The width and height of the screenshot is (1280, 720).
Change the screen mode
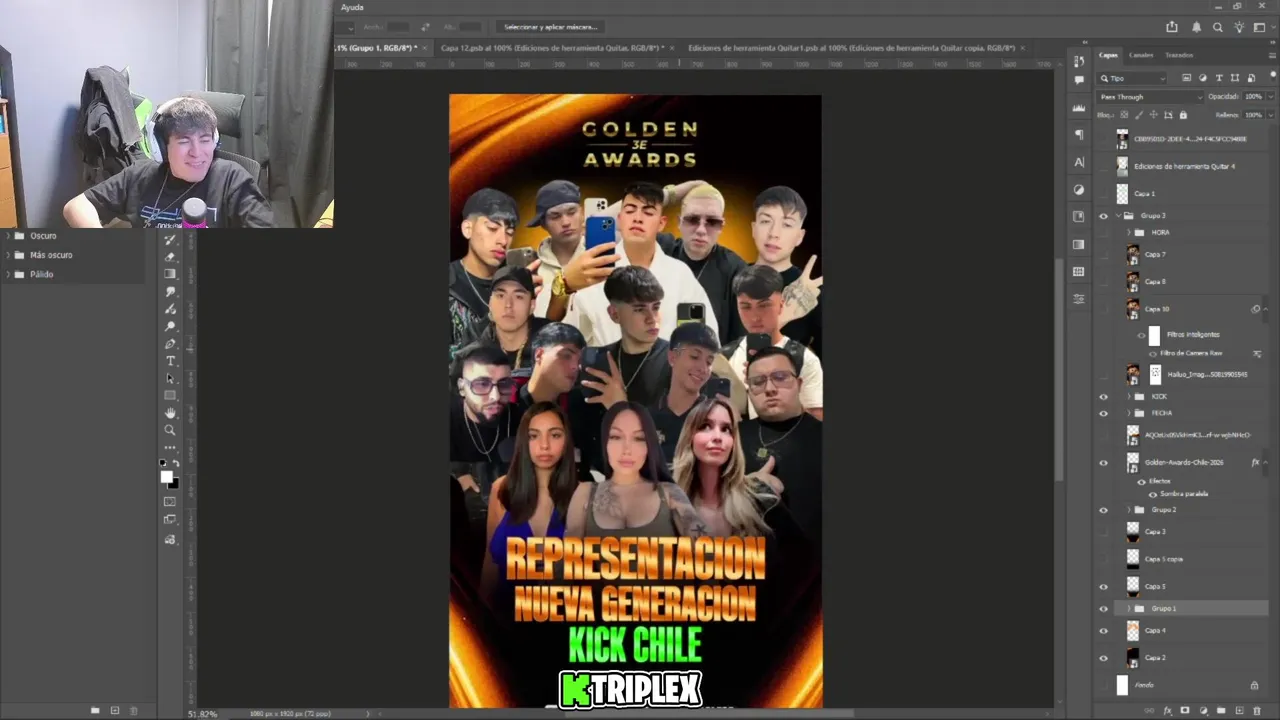click(170, 520)
